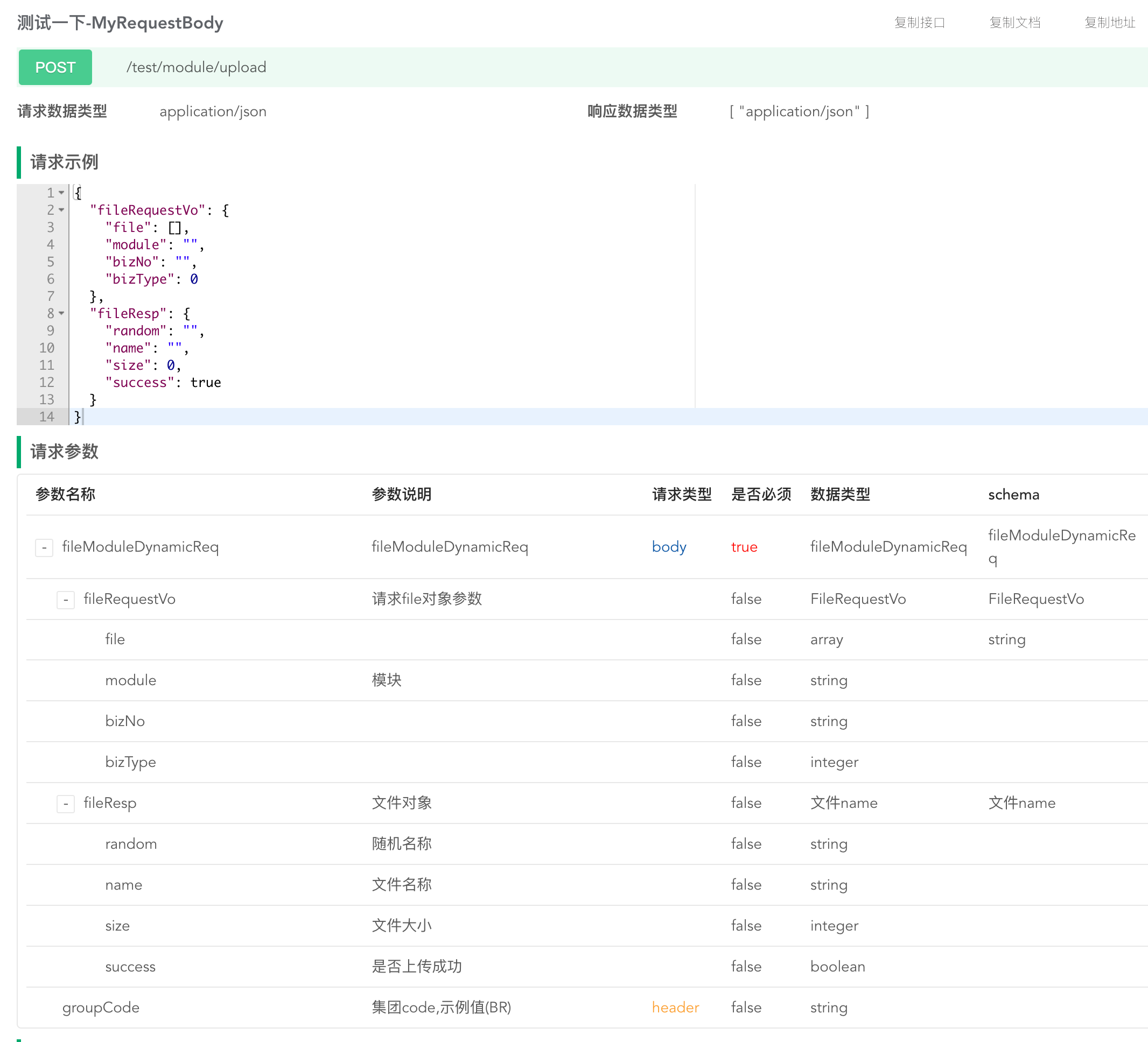Click the bizType parameter name
Screen dimensions: 1148x1042
point(130,762)
